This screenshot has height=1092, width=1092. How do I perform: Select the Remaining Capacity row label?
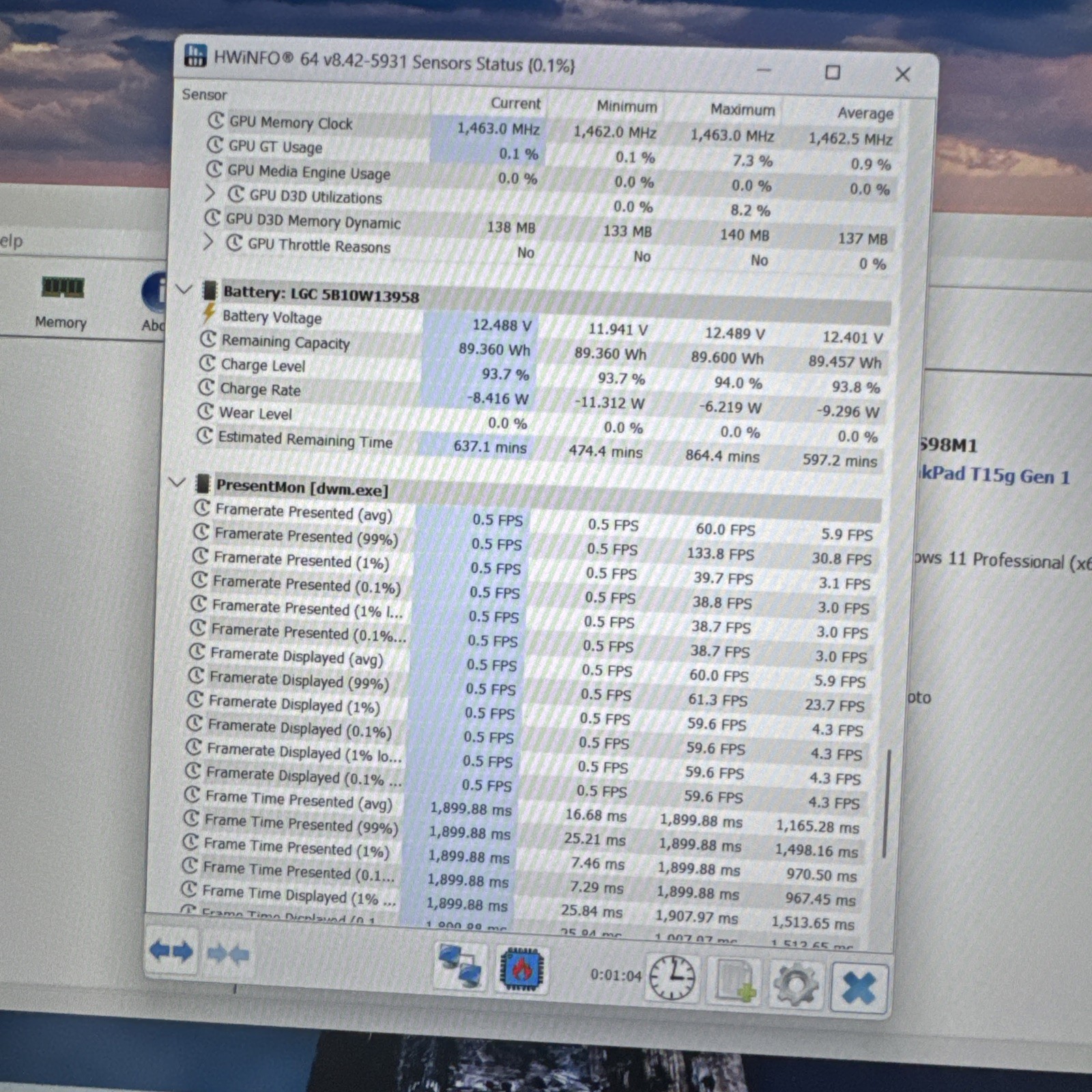click(285, 342)
